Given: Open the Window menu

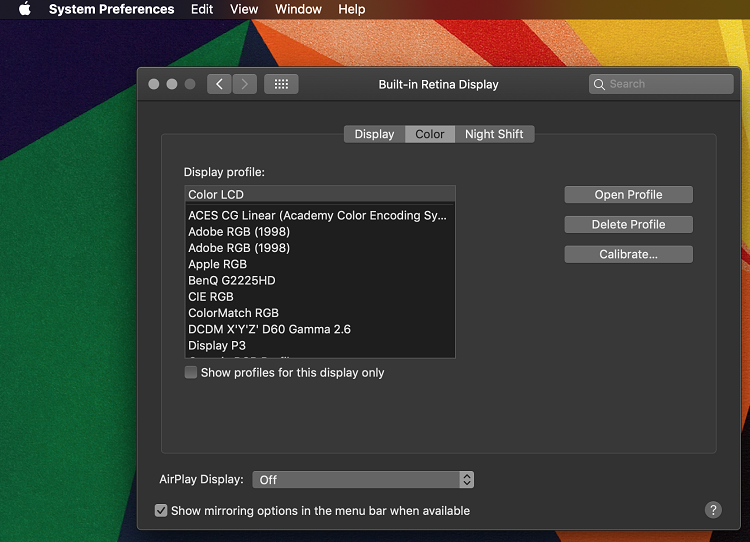Looking at the screenshot, I should tap(298, 9).
